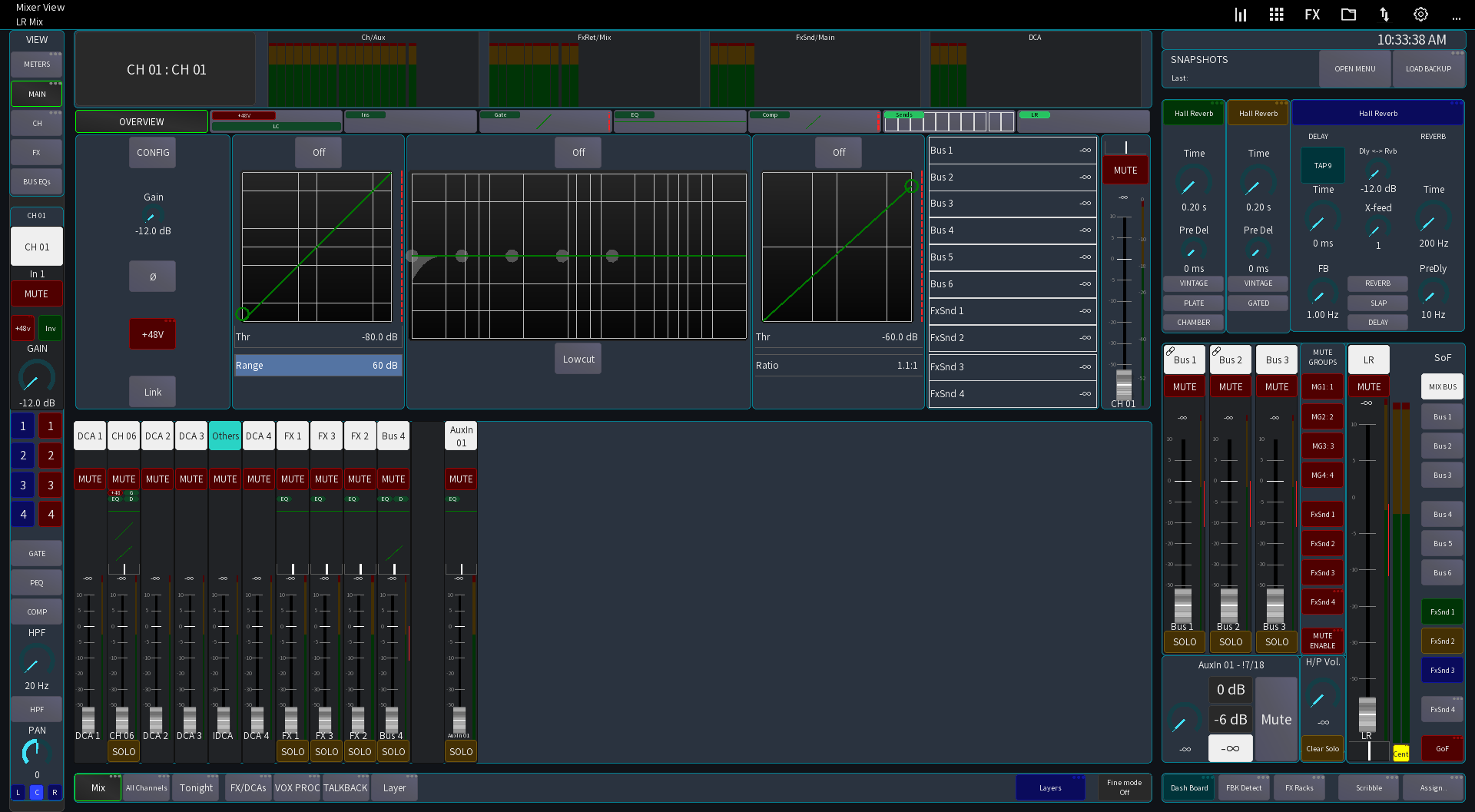
Task: Click the LOAD BACKUP button
Action: [1428, 68]
